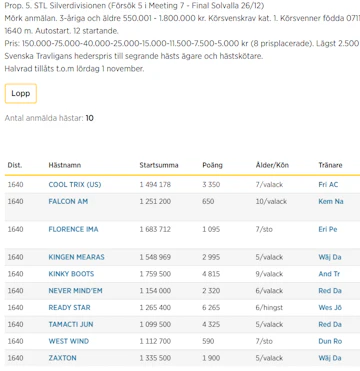Viewport: 360px width, 371px height.
Task: Click the Antal anmälda hästar count text
Action: point(49,118)
